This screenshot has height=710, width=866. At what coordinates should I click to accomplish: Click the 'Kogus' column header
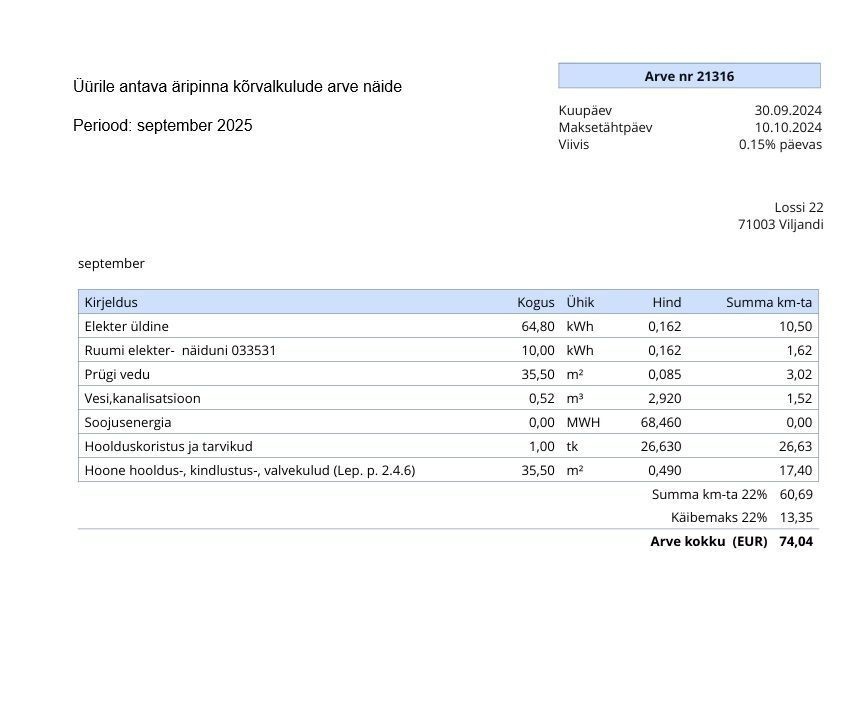(x=536, y=303)
